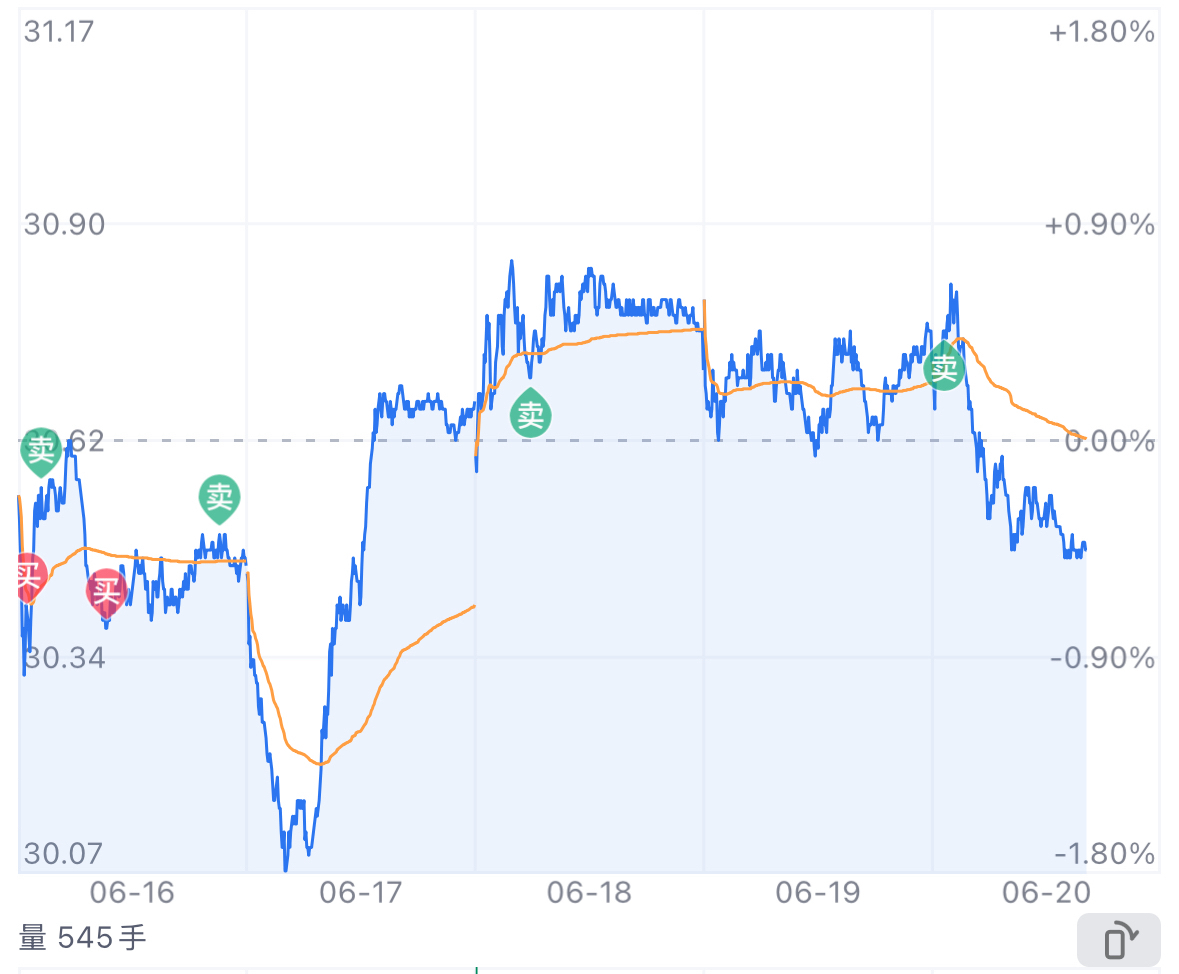Select the red buy marker cut off at chart edge
1179x974 pixels.
pyautogui.click(x=30, y=578)
